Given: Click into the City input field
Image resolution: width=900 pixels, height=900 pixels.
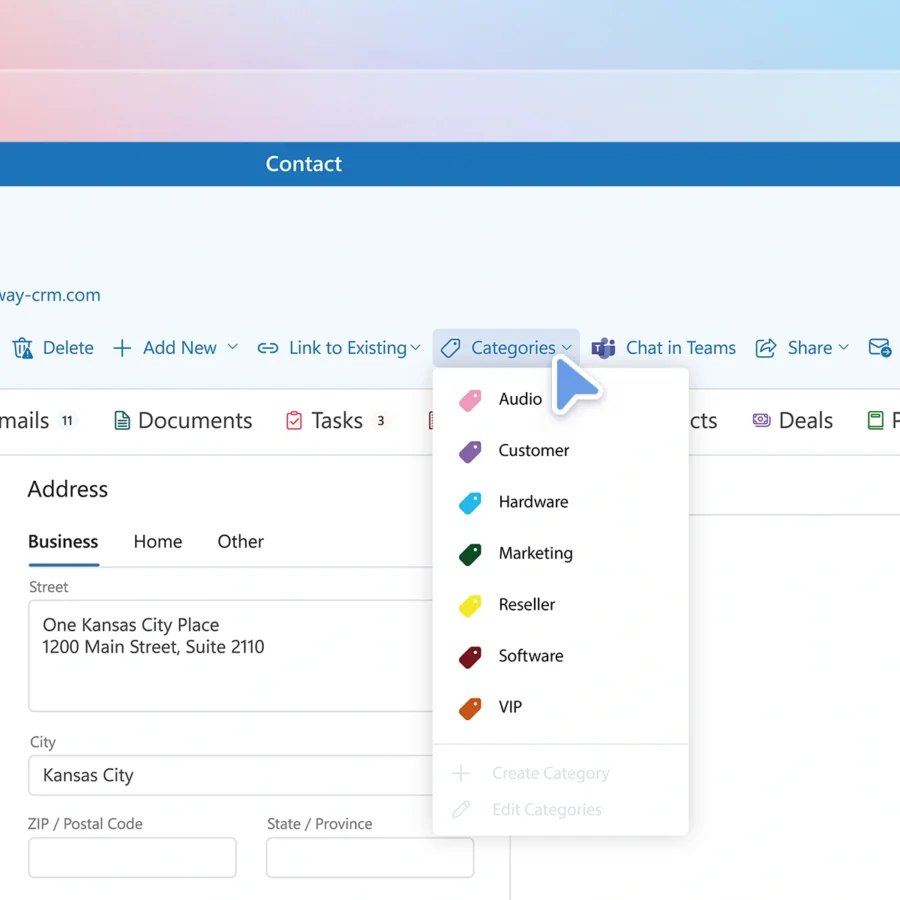Looking at the screenshot, I should pos(230,775).
